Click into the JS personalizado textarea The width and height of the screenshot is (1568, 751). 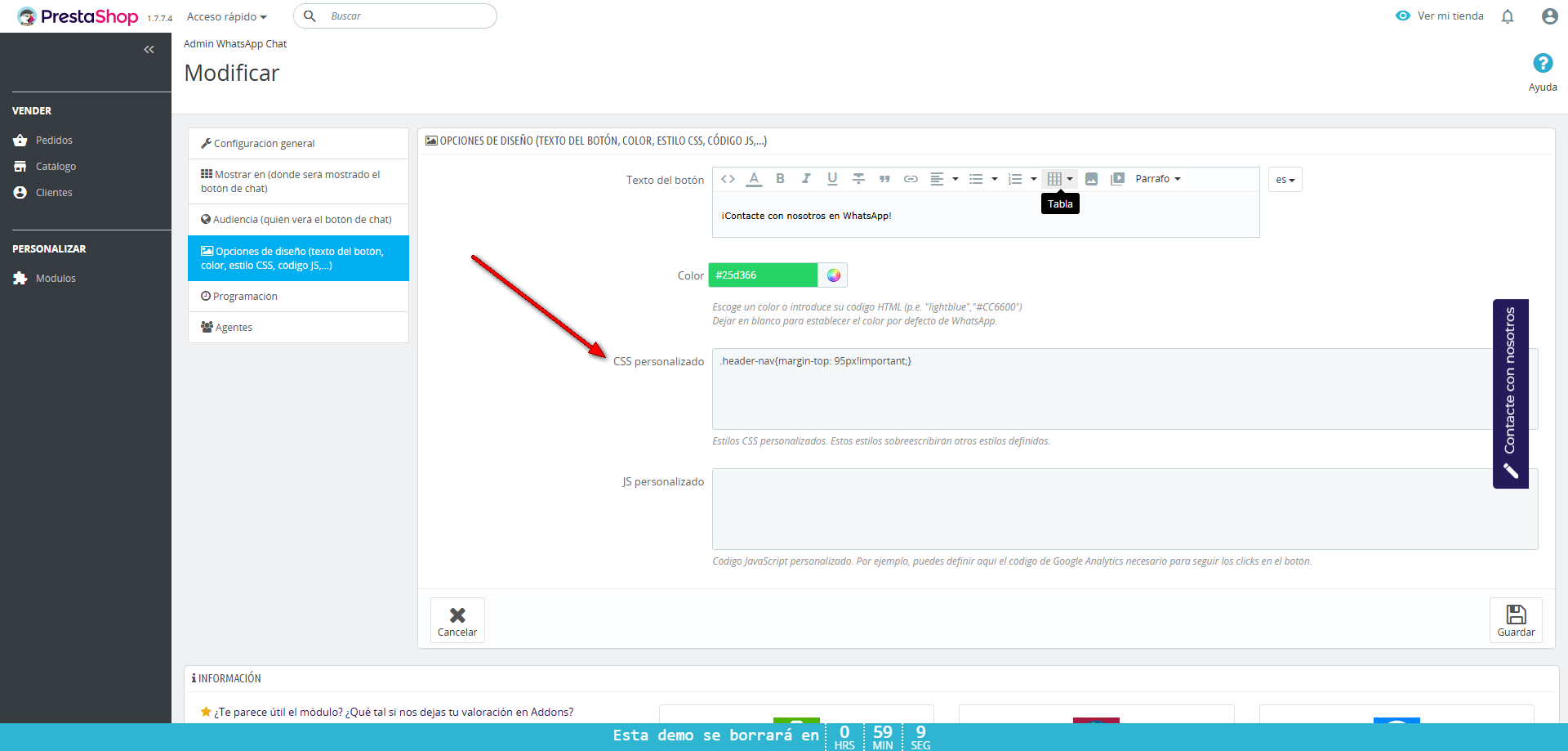tap(1125, 509)
